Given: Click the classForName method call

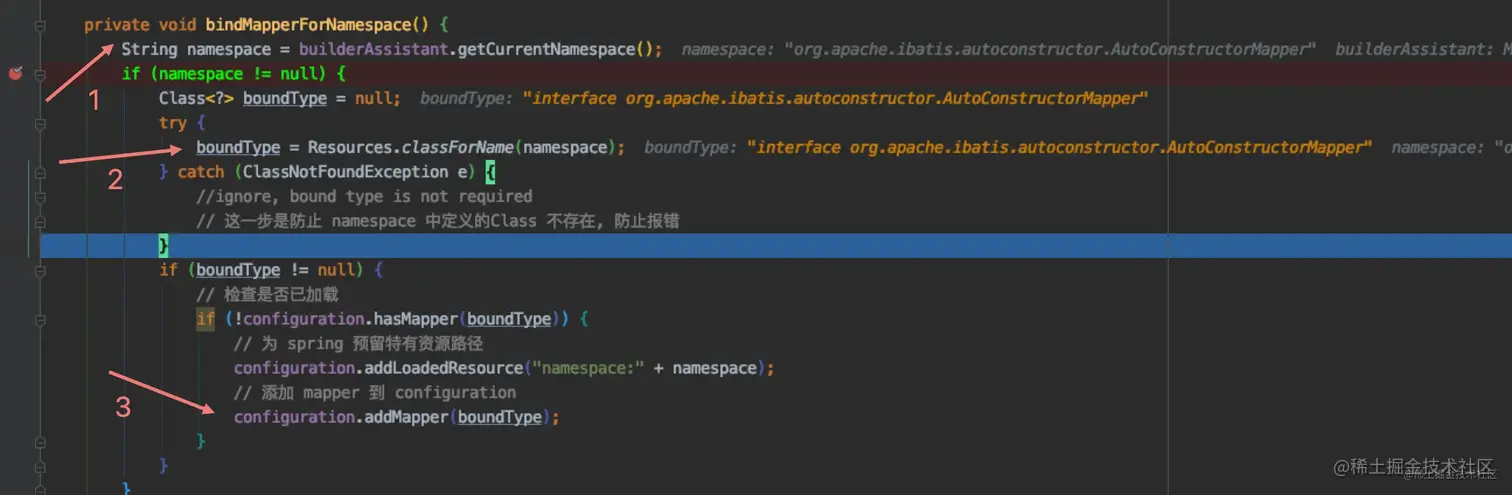Looking at the screenshot, I should coord(458,147).
